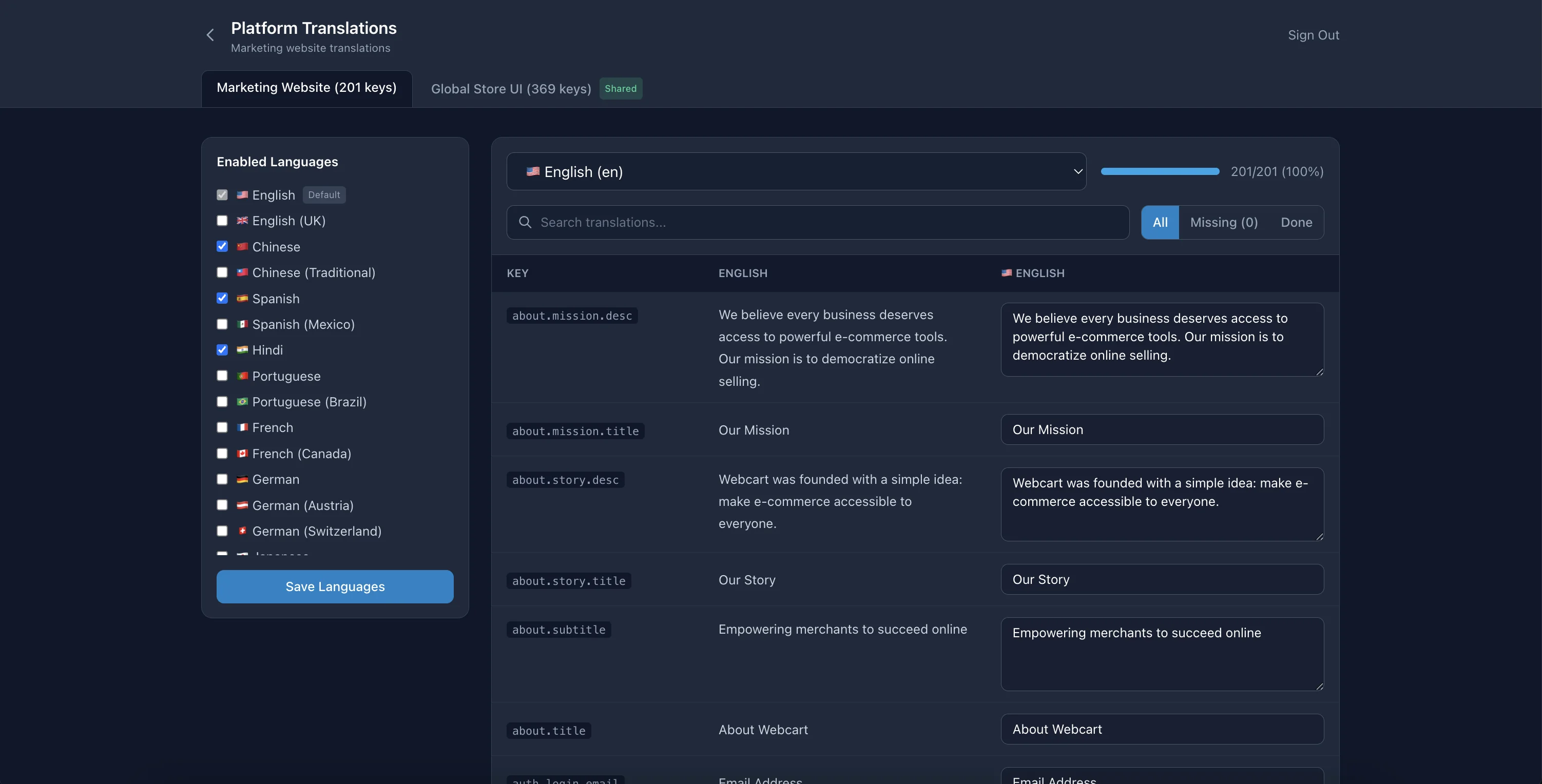The image size is (1542, 784).
Task: Click the search magnifier in the translations search bar
Action: tap(525, 222)
